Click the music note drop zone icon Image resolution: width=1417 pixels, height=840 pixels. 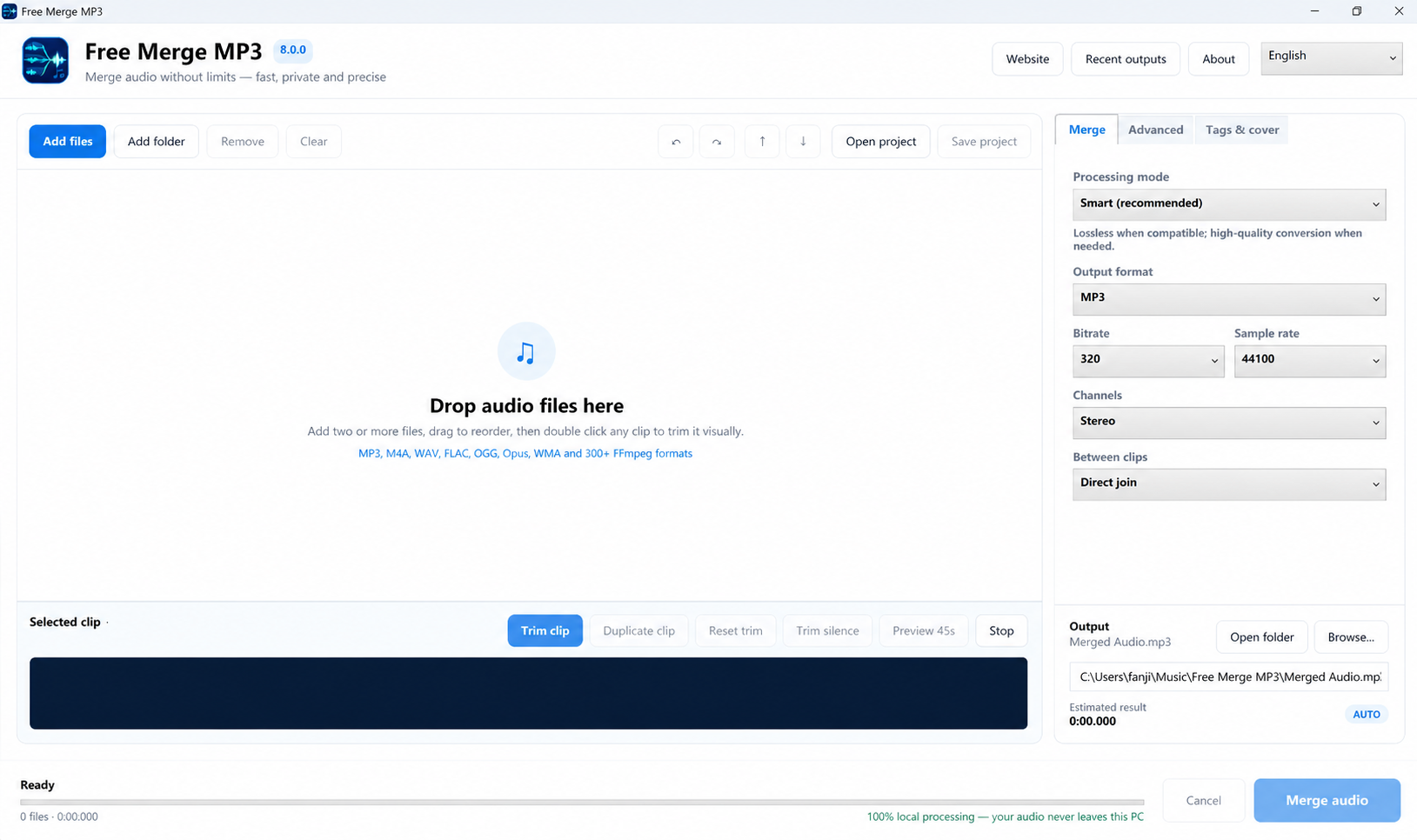tap(526, 351)
